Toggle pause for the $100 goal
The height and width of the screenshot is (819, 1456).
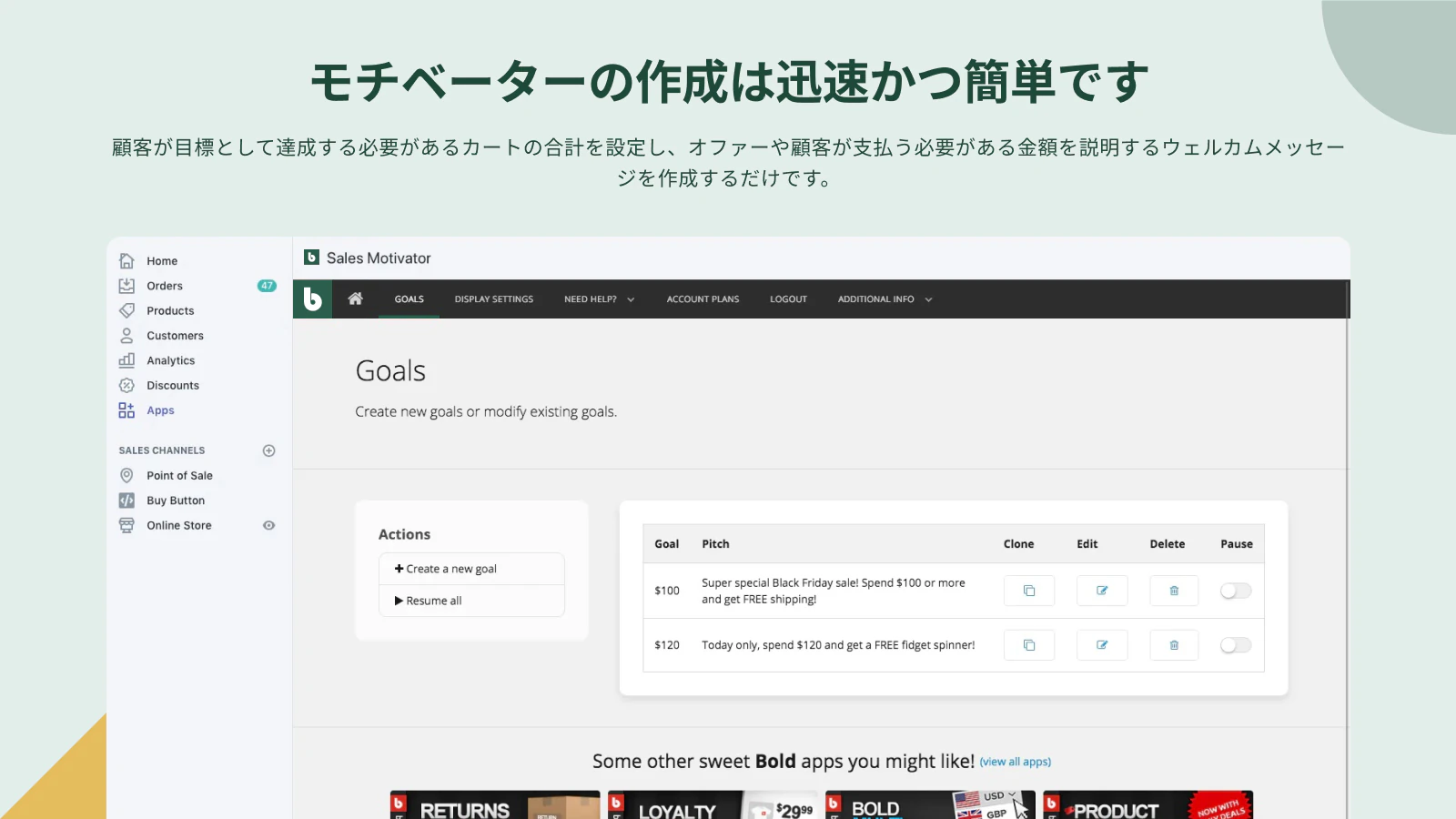[1236, 591]
